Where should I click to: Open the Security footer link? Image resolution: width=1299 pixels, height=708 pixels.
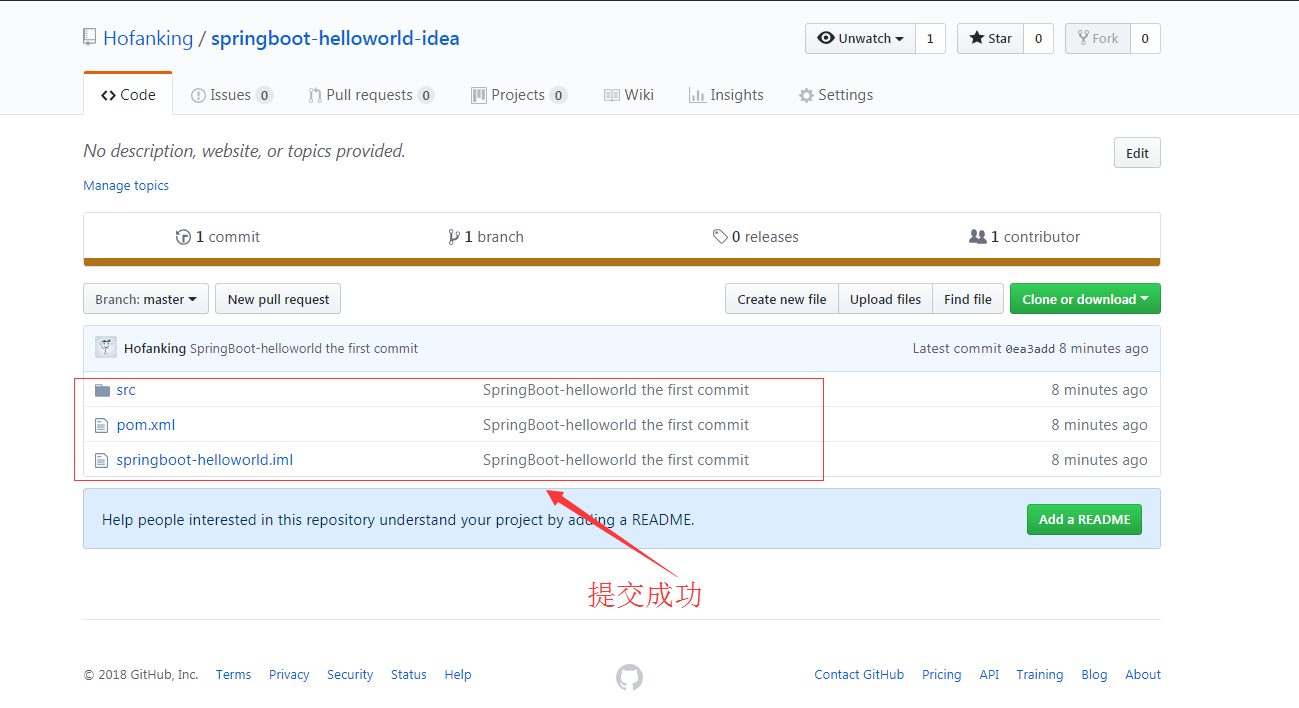350,675
